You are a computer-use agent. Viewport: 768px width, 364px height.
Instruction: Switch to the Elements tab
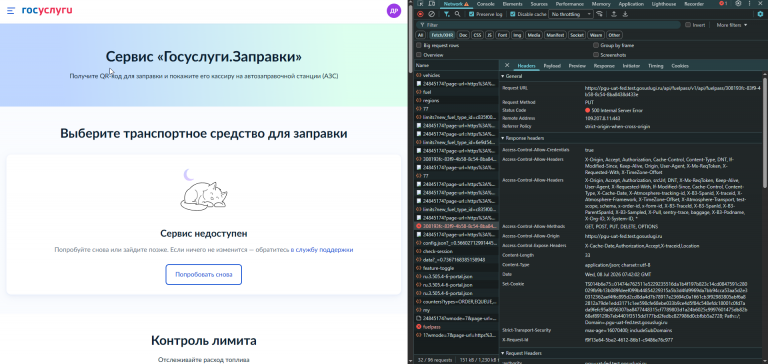click(x=512, y=4)
